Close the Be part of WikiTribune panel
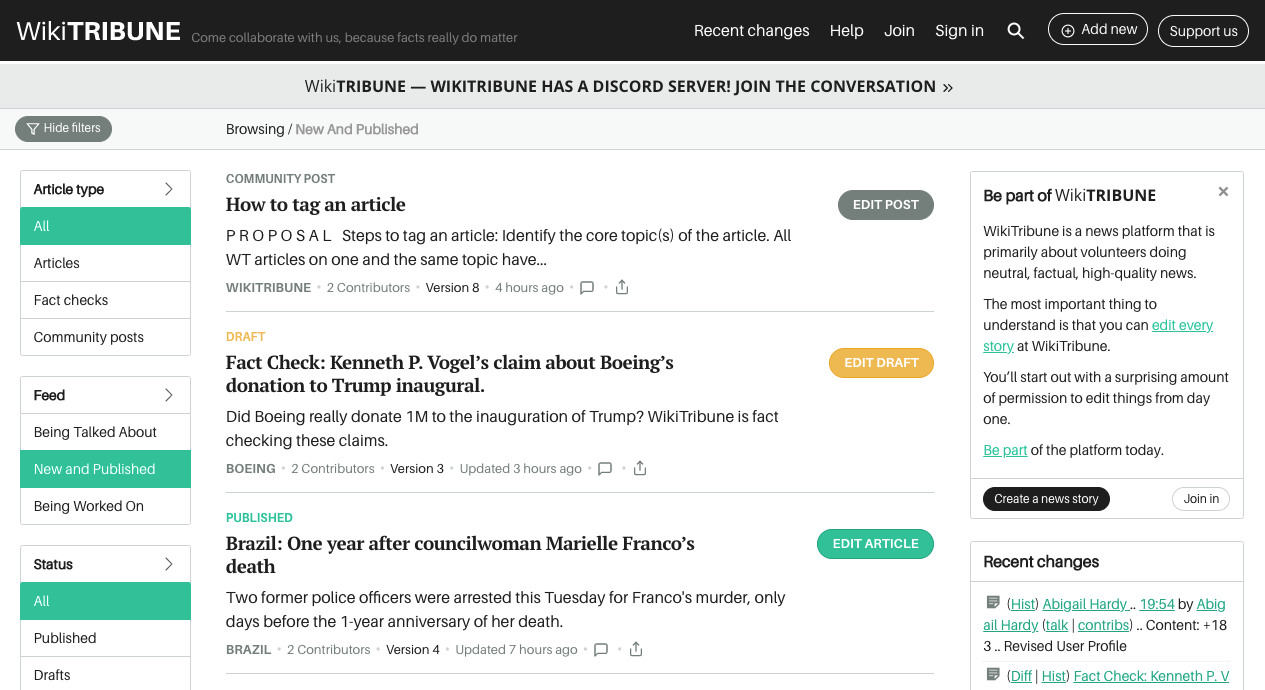1265x690 pixels. point(1223,192)
